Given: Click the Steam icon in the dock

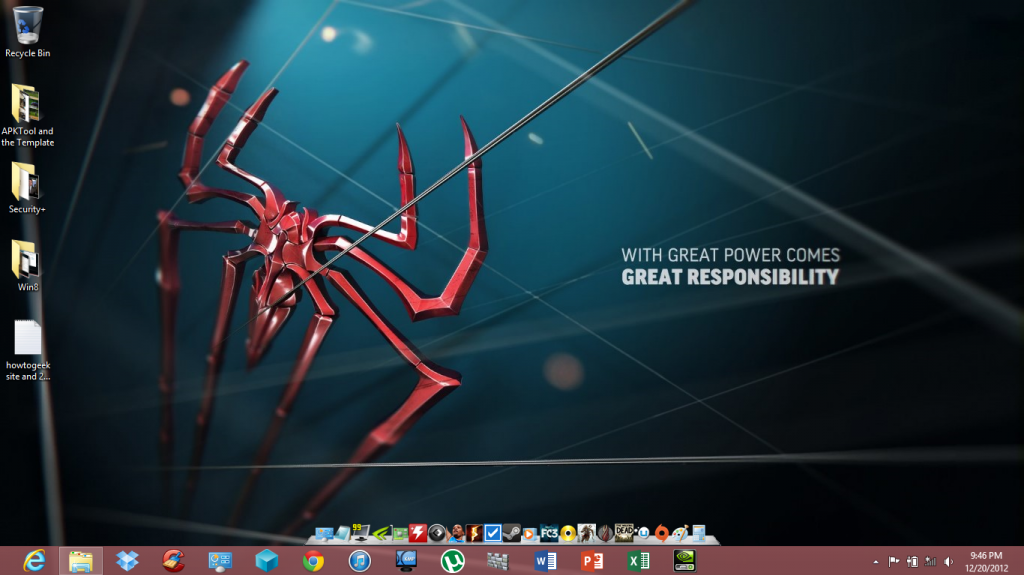Looking at the screenshot, I should (511, 534).
